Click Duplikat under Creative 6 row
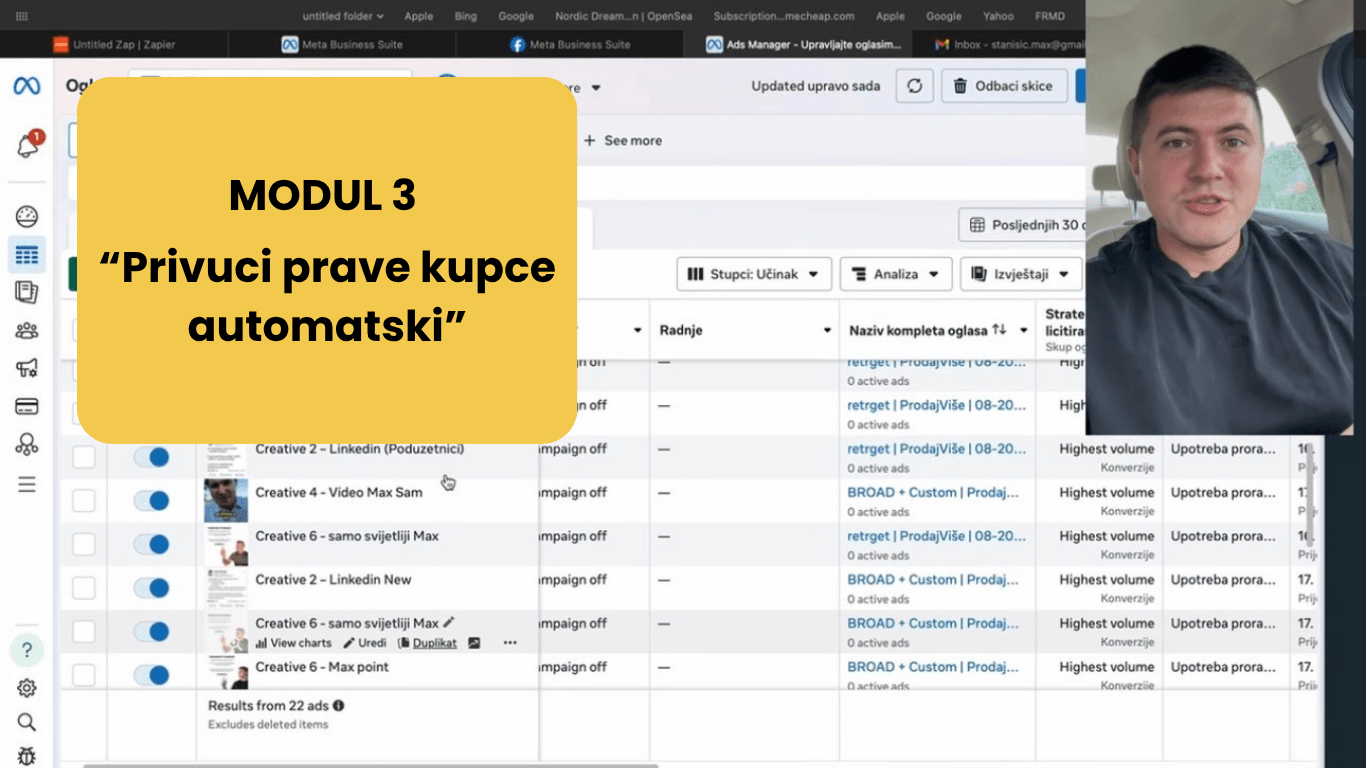Image resolution: width=1366 pixels, height=768 pixels. coord(433,643)
